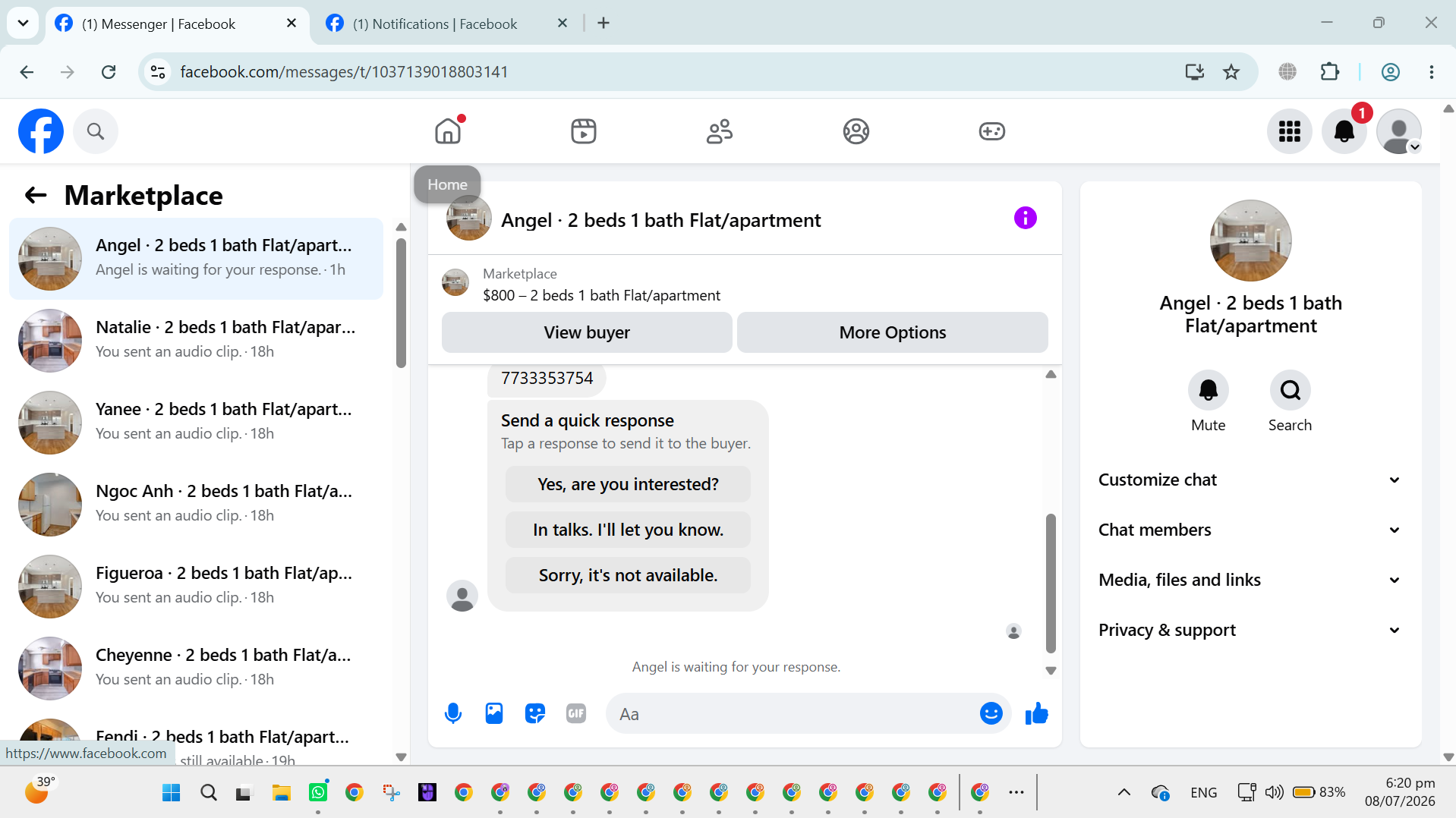Reload the current page
The image size is (1456, 818).
click(109, 72)
